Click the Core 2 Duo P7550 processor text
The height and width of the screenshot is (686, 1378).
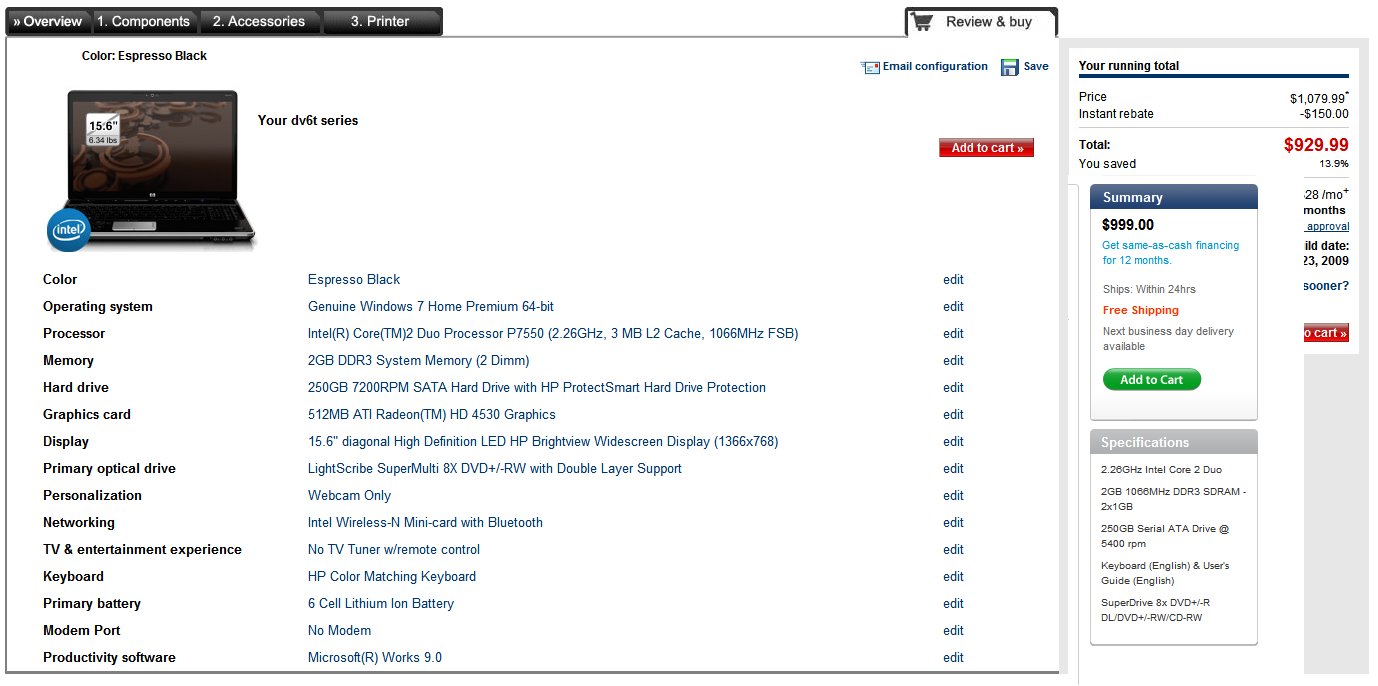click(x=553, y=334)
